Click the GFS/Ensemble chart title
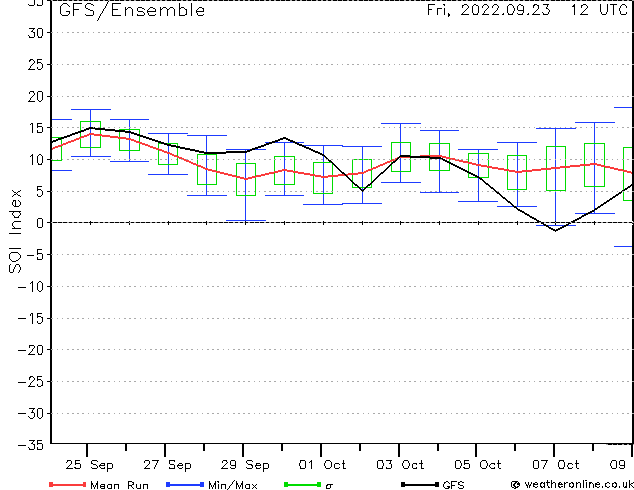The height and width of the screenshot is (490, 634). pyautogui.click(x=132, y=10)
